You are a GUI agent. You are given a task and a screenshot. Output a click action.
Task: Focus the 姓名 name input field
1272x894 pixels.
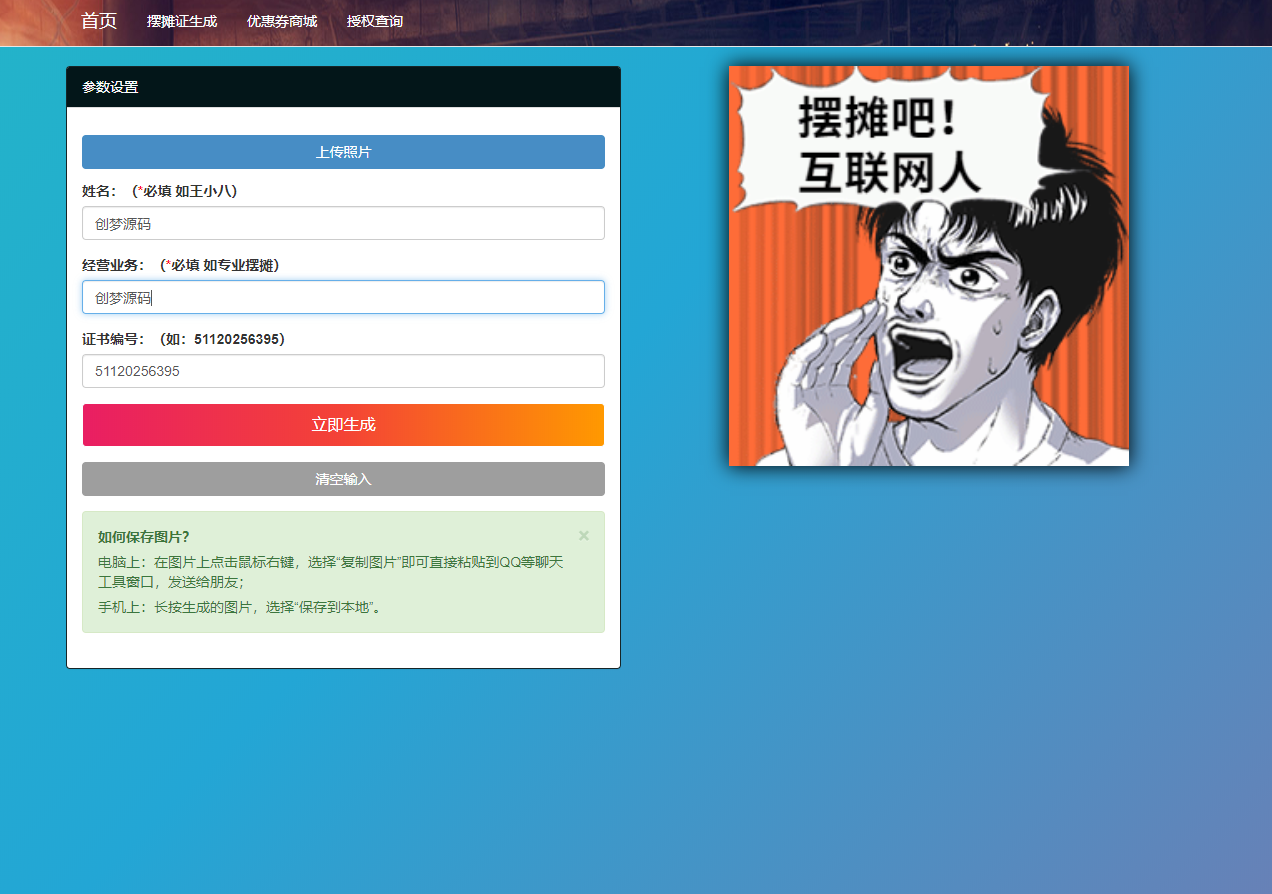343,223
